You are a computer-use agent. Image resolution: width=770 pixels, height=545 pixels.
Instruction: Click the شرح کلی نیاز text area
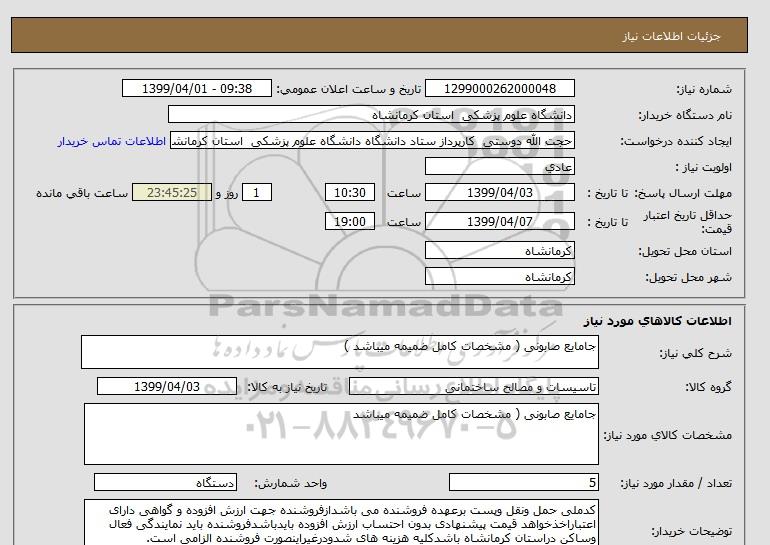(340, 352)
